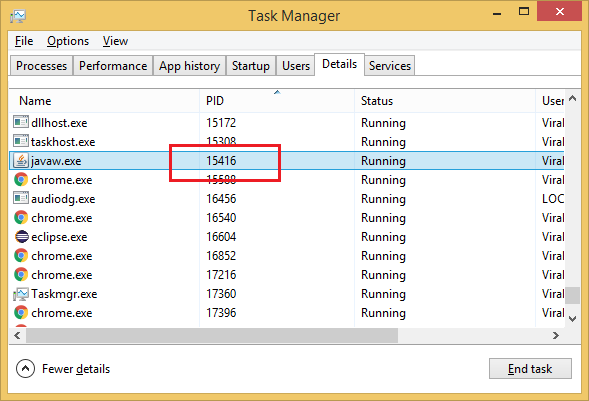589x401 pixels.
Task: Sort by the Status column header
Action: click(445, 101)
